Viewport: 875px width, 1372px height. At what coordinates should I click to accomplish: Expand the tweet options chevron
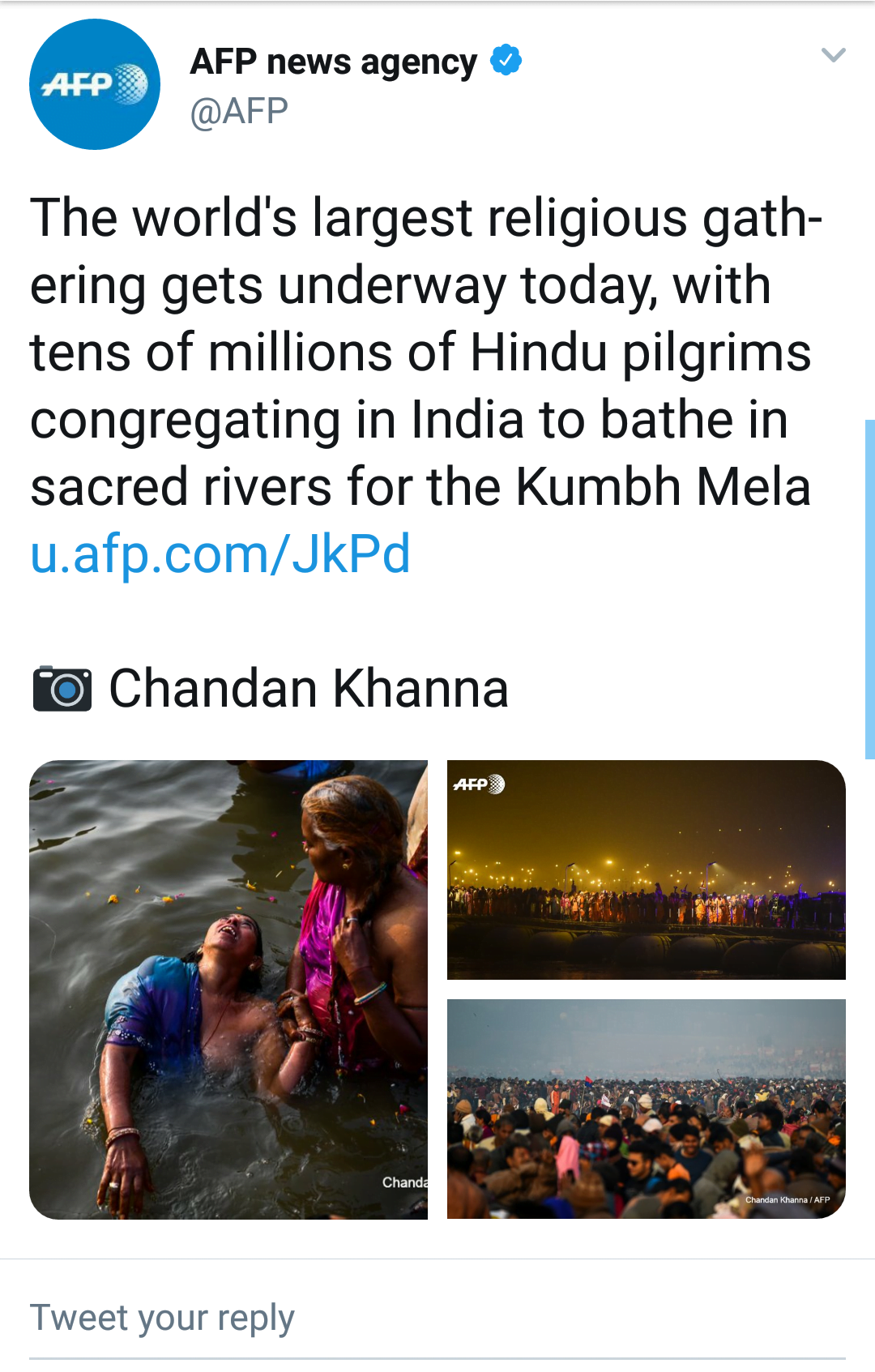(833, 55)
